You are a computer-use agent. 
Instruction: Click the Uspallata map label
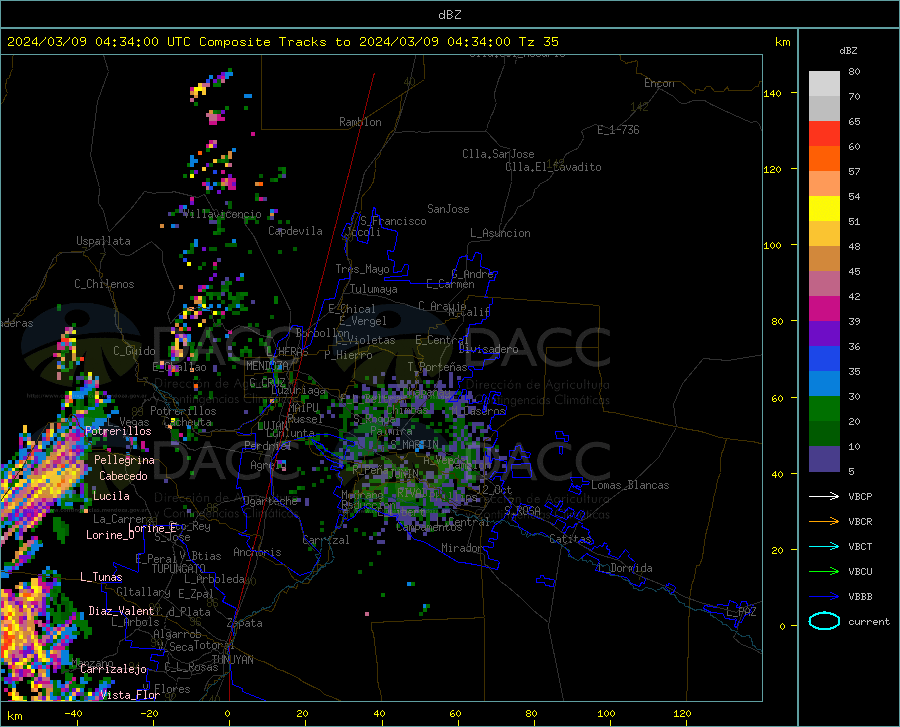click(103, 241)
